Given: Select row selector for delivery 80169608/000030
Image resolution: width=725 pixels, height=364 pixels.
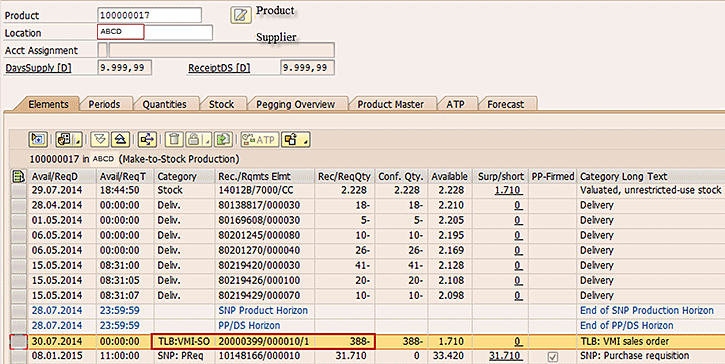Looking at the screenshot, I should point(19,220).
